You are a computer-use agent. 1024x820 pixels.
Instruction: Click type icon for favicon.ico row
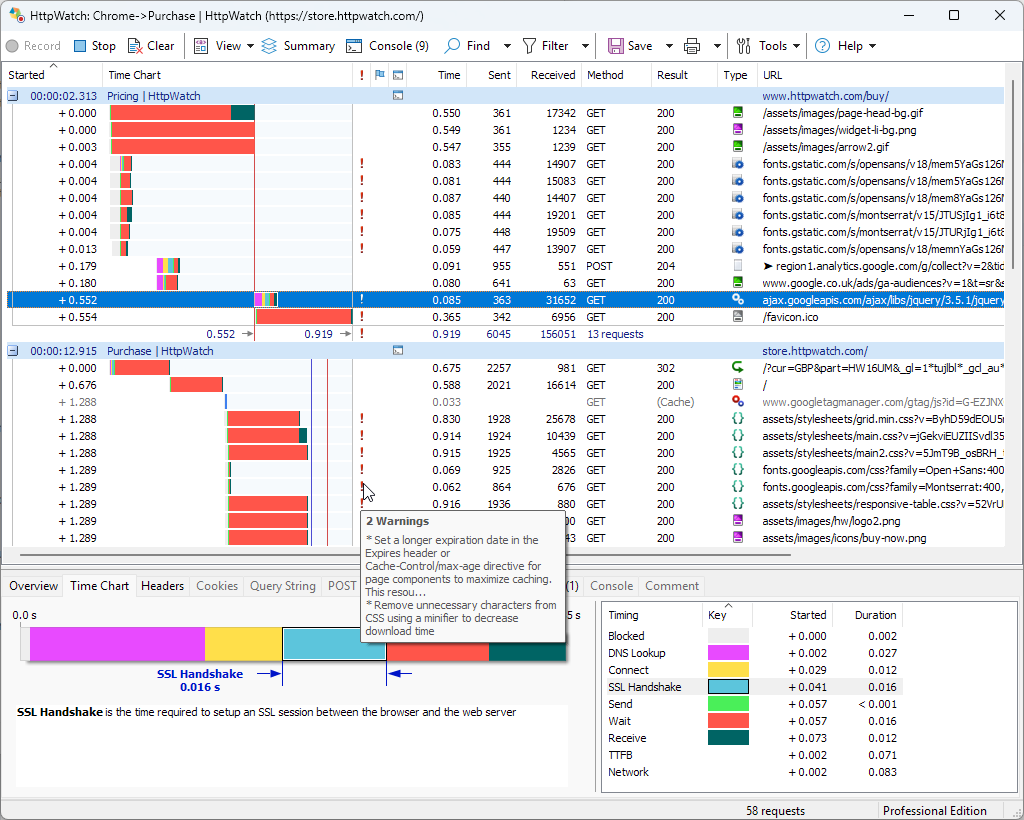(x=738, y=317)
